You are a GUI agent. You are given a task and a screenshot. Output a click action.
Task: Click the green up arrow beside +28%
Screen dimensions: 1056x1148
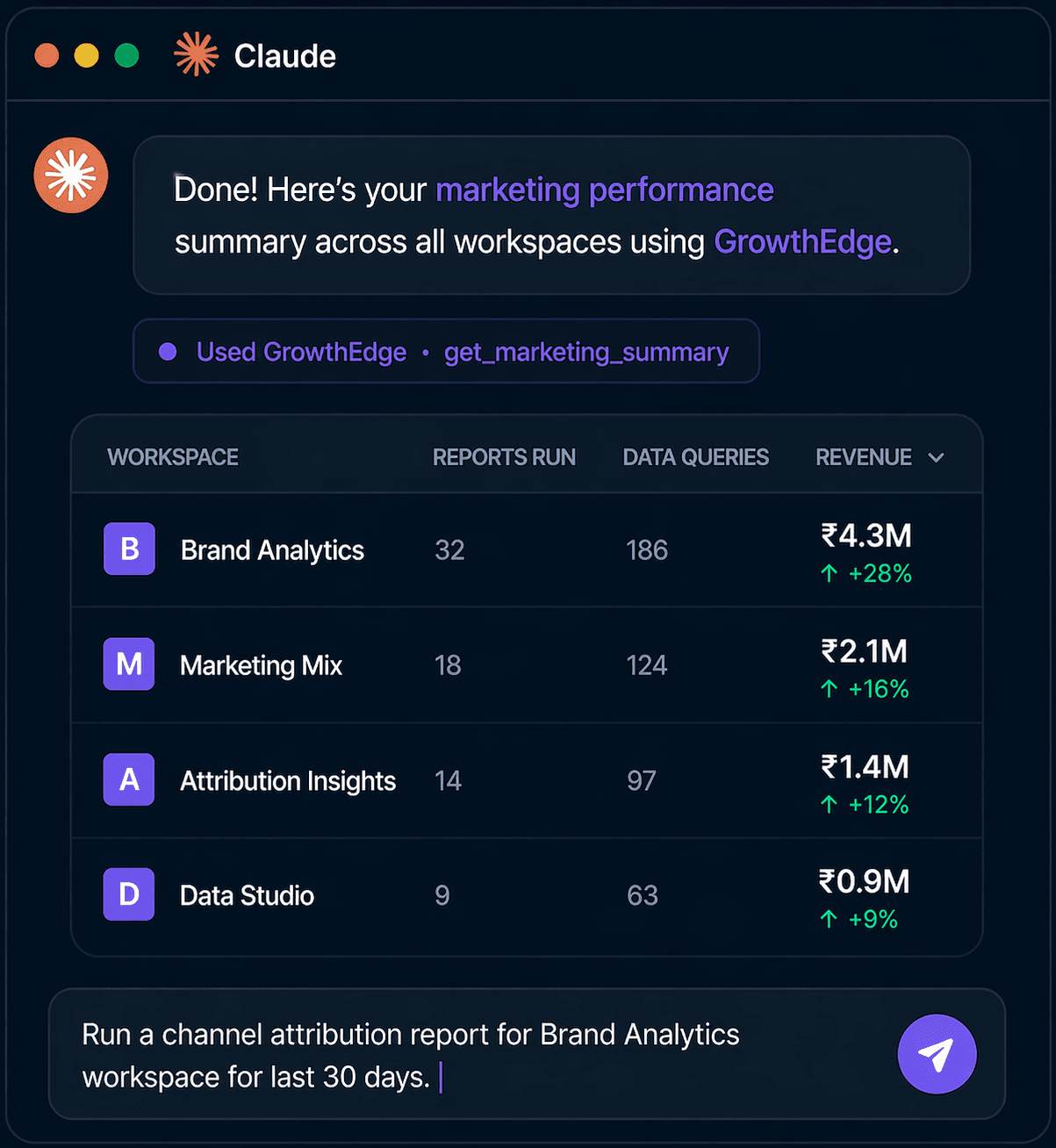click(829, 574)
